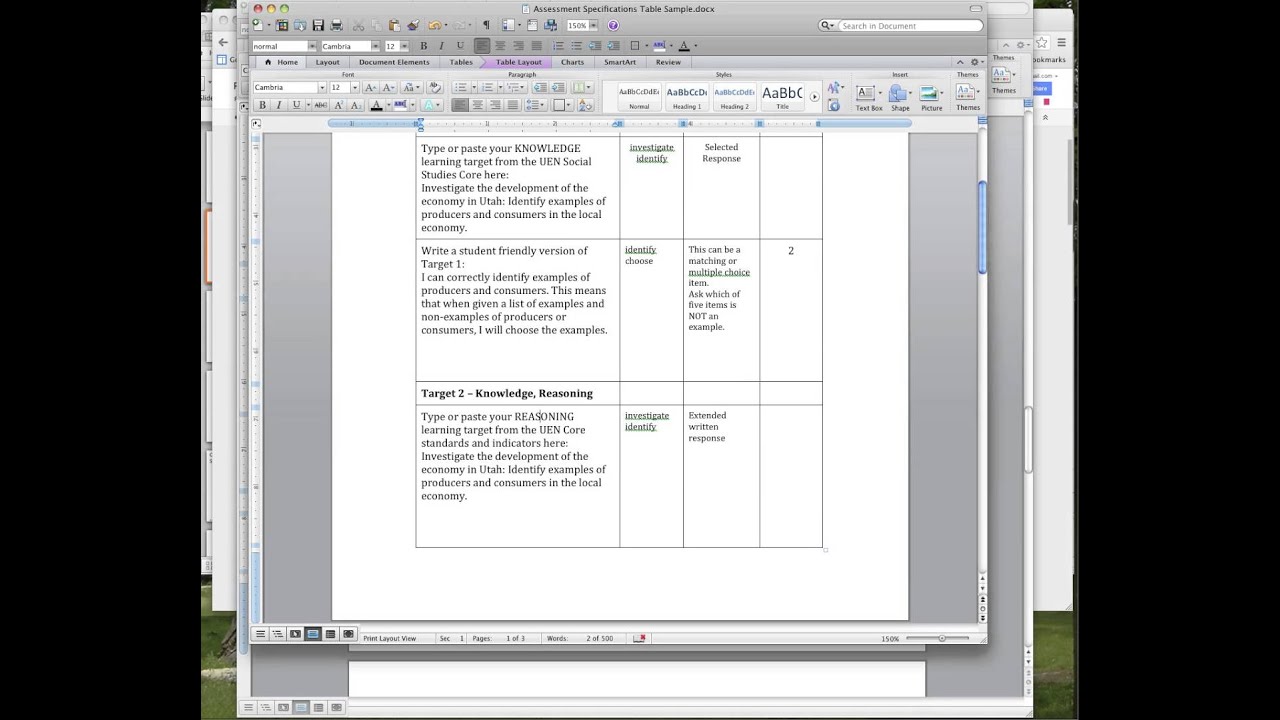Screen dimensions: 1280x720
Task: Toggle Justify alignment in ribbon Paragraph group
Action: click(x=512, y=105)
